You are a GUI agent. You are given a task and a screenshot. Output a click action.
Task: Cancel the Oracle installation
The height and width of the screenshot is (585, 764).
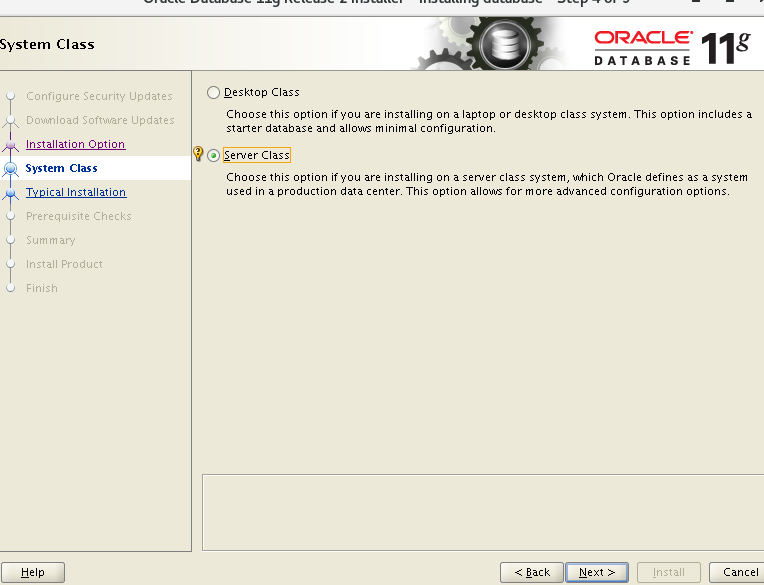point(740,572)
